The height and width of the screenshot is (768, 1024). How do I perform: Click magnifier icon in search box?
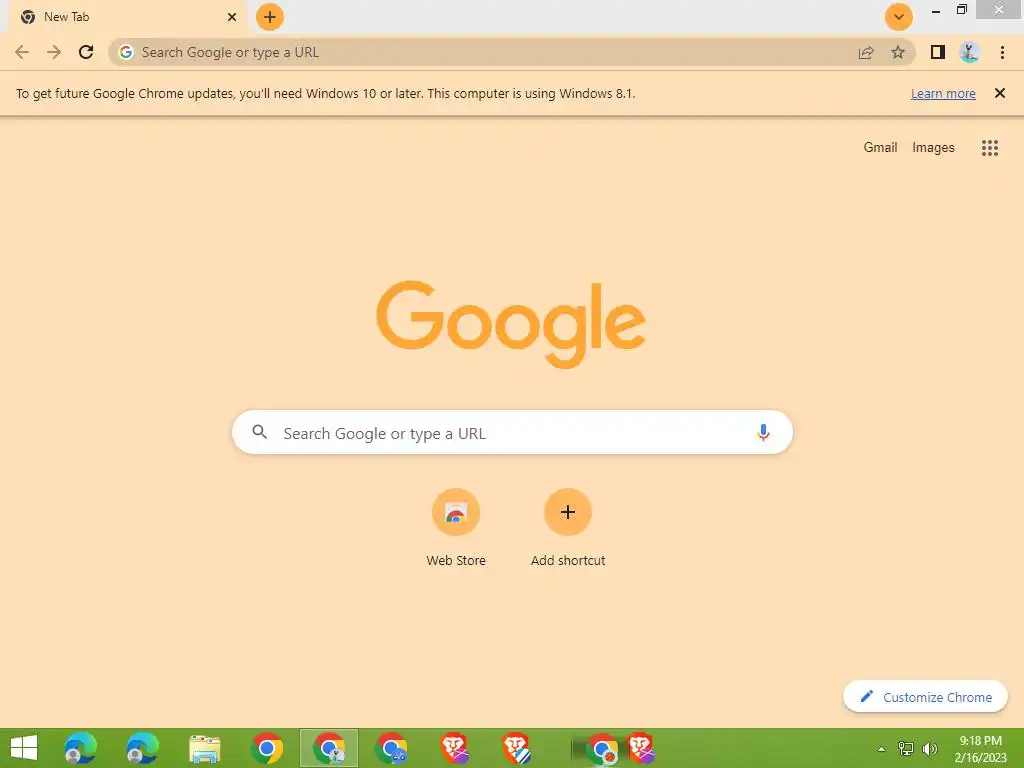click(x=260, y=432)
